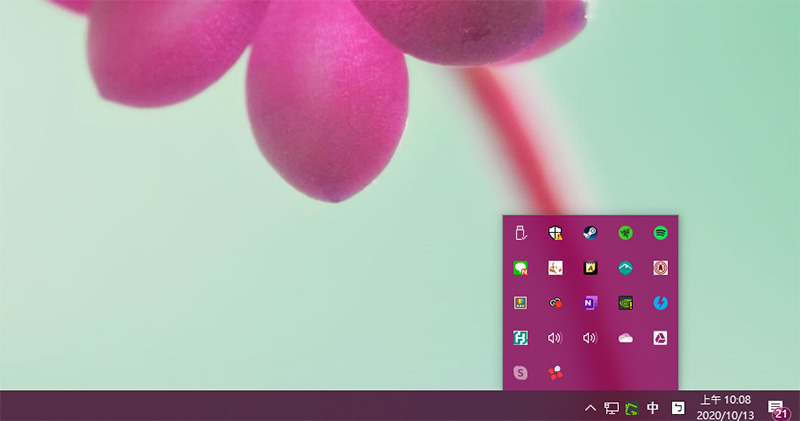Toggle the 中 input language indicator

653,407
